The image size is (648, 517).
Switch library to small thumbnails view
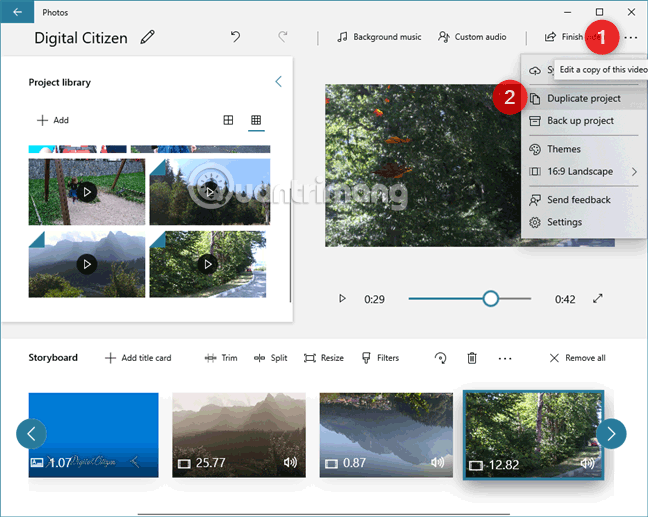pos(256,120)
